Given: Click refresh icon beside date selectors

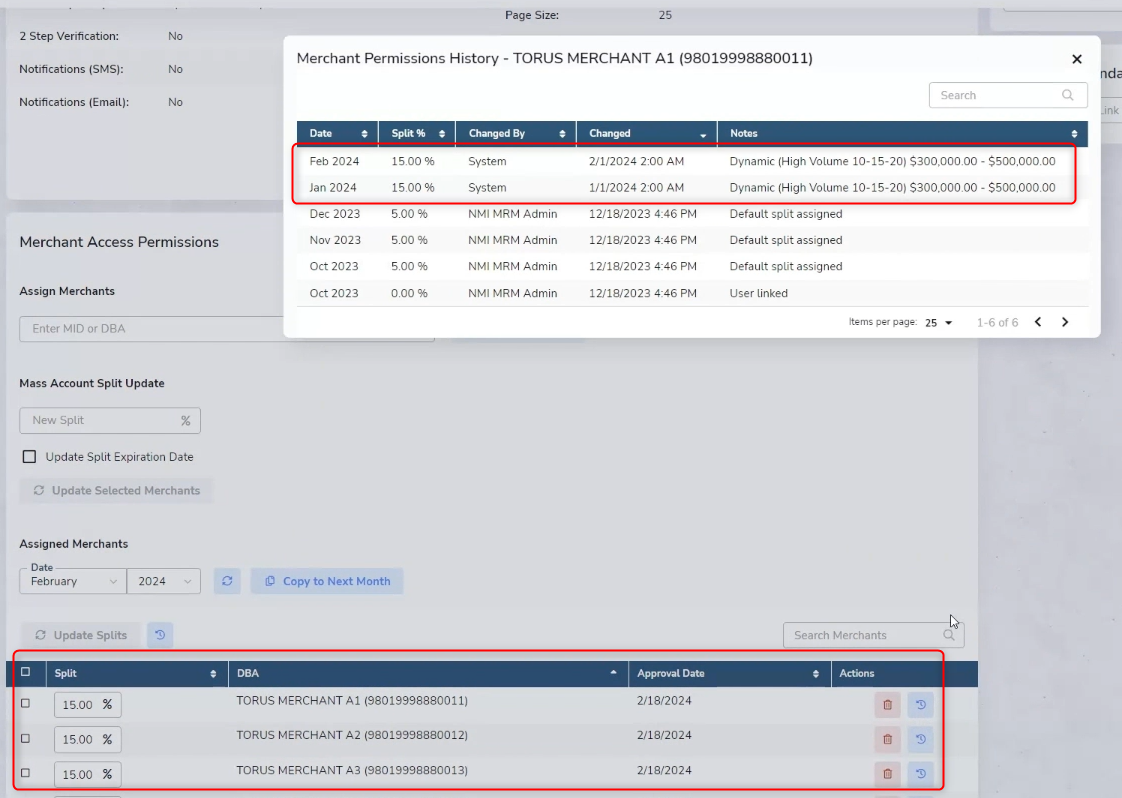Looking at the screenshot, I should tap(227, 581).
